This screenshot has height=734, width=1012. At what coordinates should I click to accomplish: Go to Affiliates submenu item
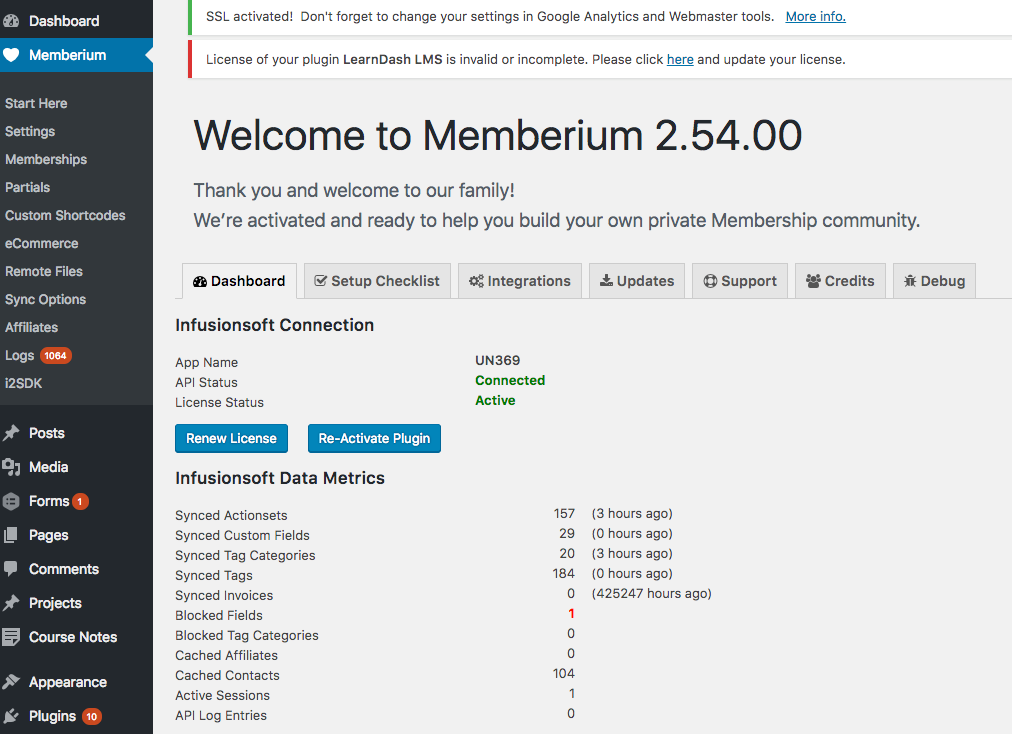click(31, 327)
